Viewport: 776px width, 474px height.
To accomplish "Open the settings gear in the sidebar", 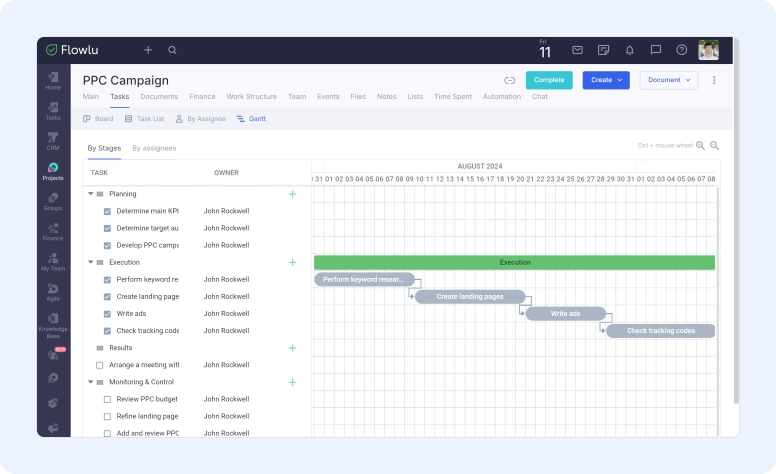I will click(x=53, y=403).
